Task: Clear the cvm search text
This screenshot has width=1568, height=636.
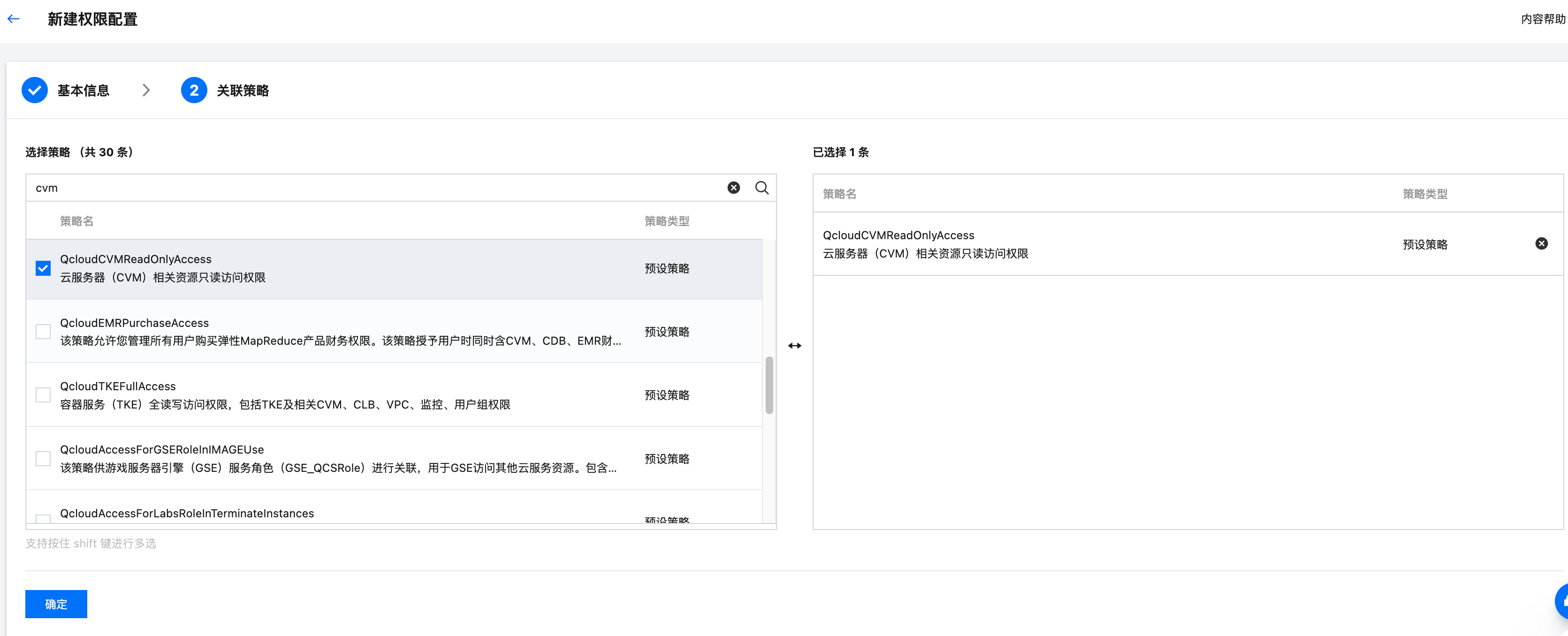Action: point(733,188)
